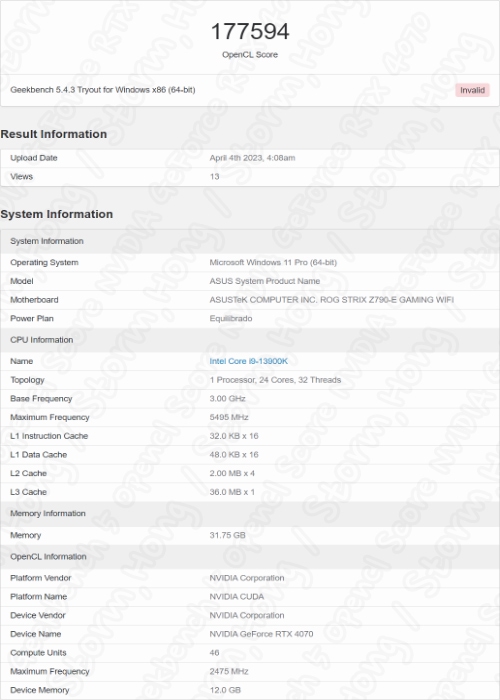
Task: Click the 'Motherboard' row label
Action: pos(34,300)
